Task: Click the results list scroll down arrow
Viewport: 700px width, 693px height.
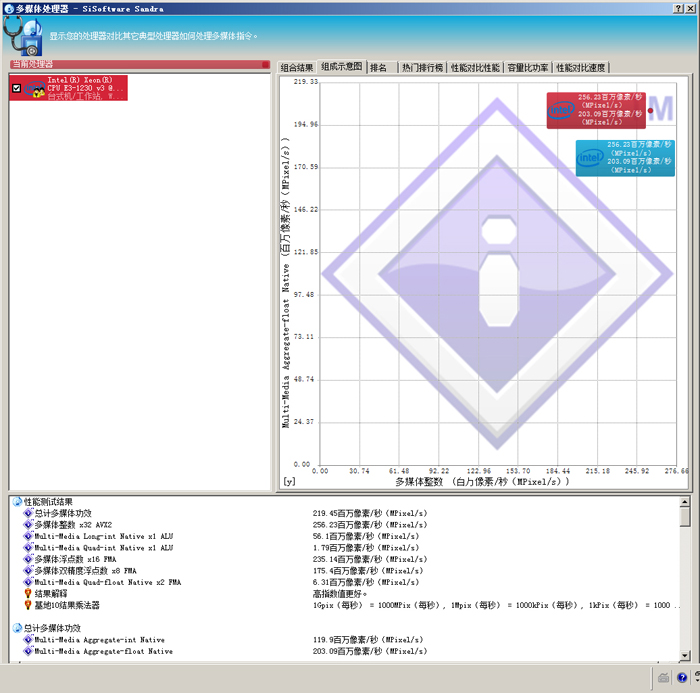Action: (x=685, y=655)
